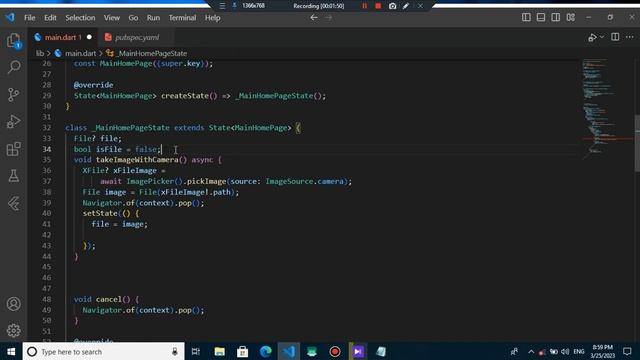The width and height of the screenshot is (640, 360).
Task: Open the Extensions view
Action: (13, 149)
